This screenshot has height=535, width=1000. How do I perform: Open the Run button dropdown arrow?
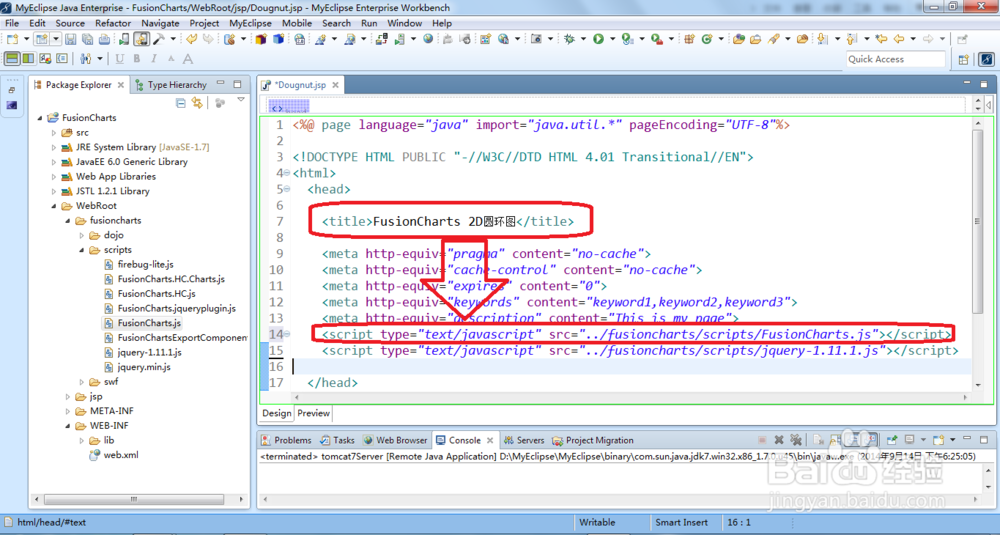(x=612, y=39)
